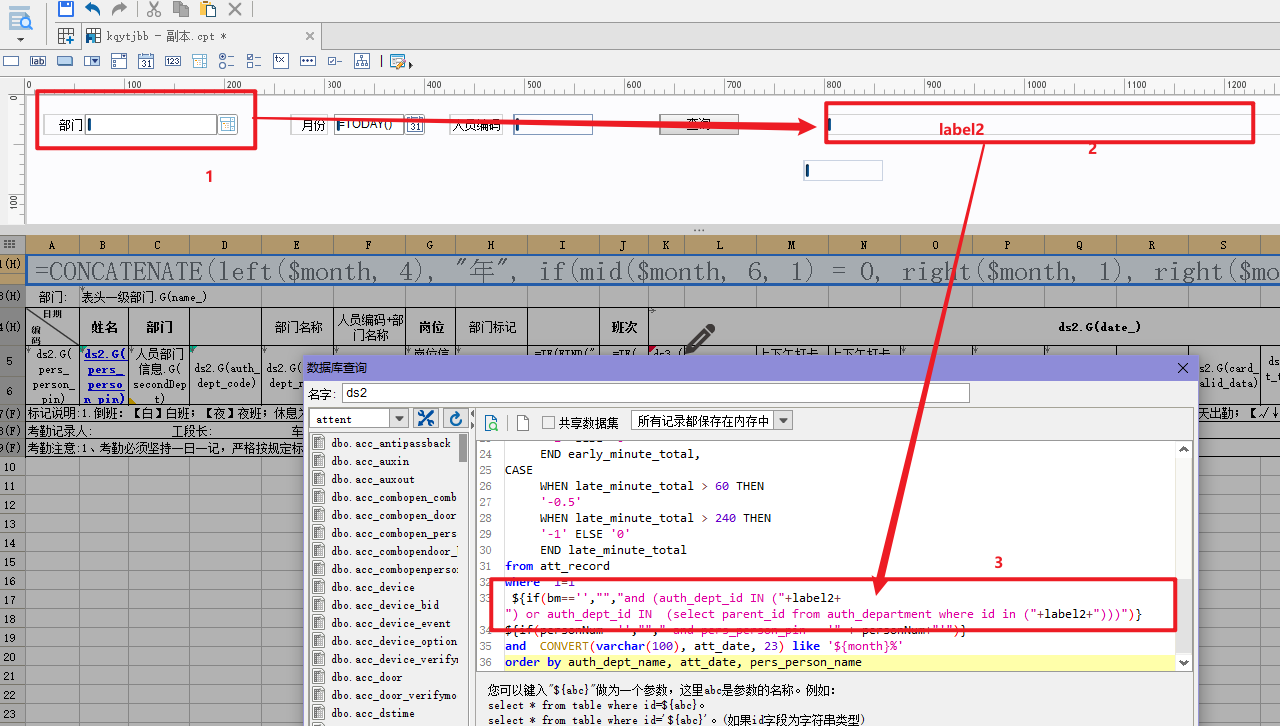The width and height of the screenshot is (1280, 726).
Task: Click the small text field below label2
Action: [843, 171]
